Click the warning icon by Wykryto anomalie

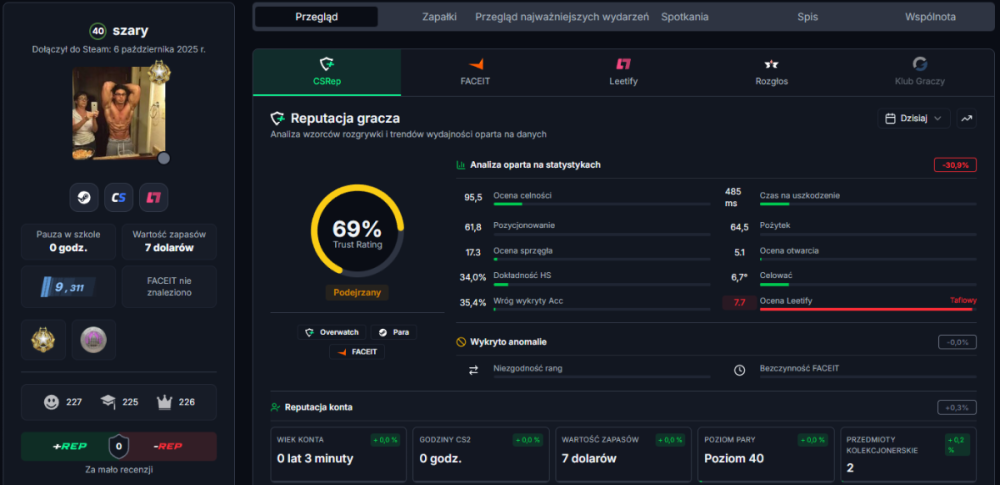click(x=460, y=342)
